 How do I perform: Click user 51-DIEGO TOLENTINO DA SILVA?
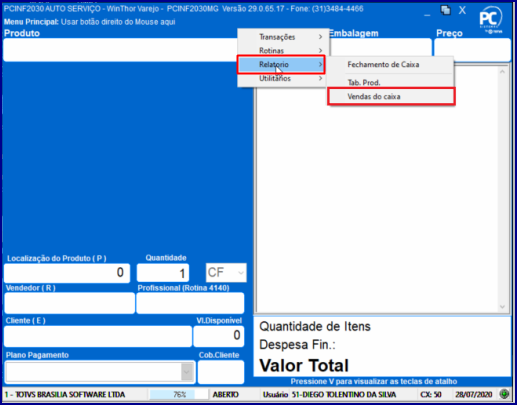click(344, 394)
